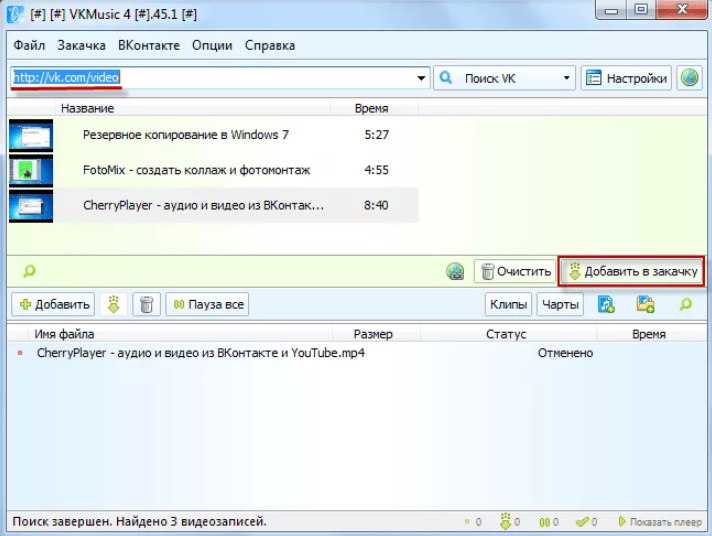Click duration 5:27 in results

click(376, 135)
